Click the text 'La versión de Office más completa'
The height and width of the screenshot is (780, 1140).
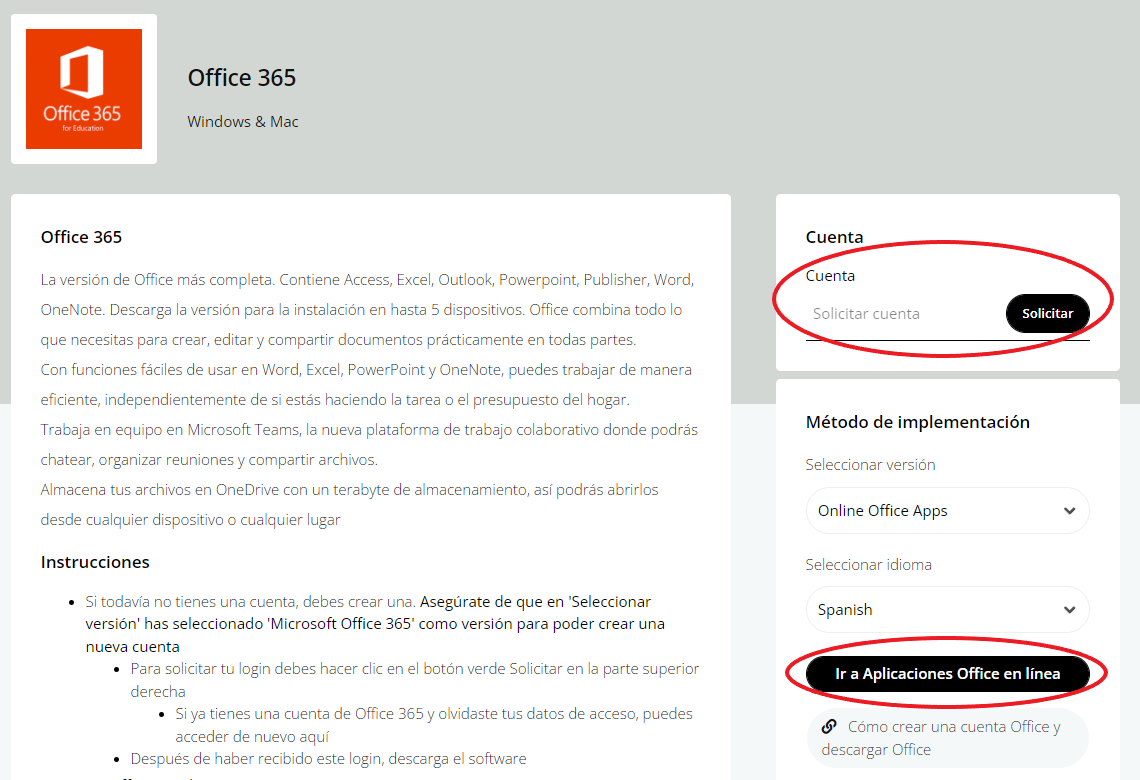tap(156, 279)
